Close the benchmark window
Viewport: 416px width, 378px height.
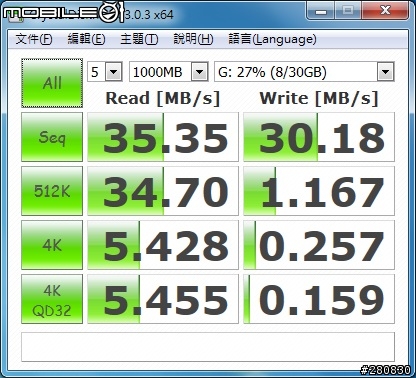(x=385, y=11)
